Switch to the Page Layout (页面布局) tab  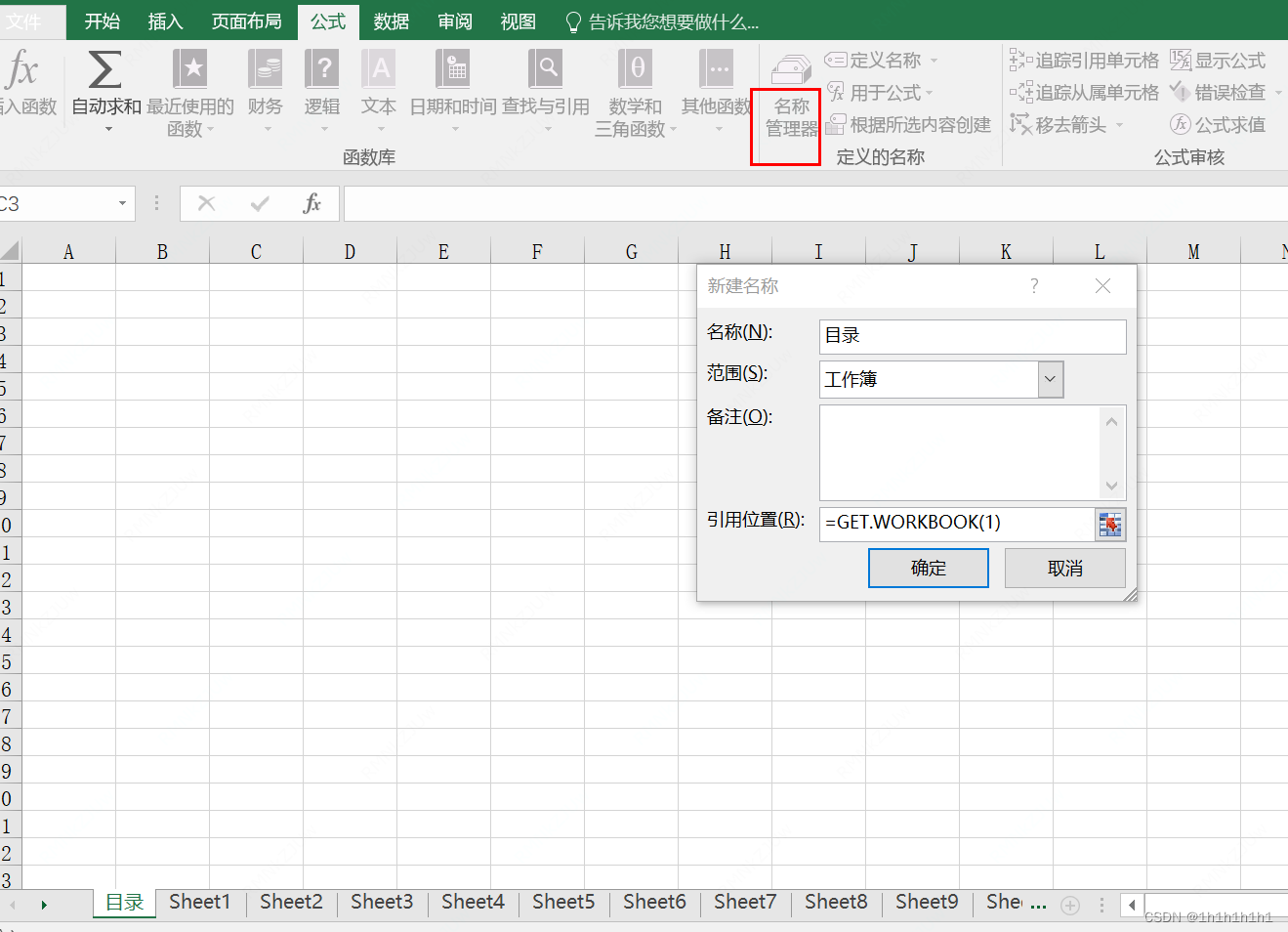tap(246, 21)
